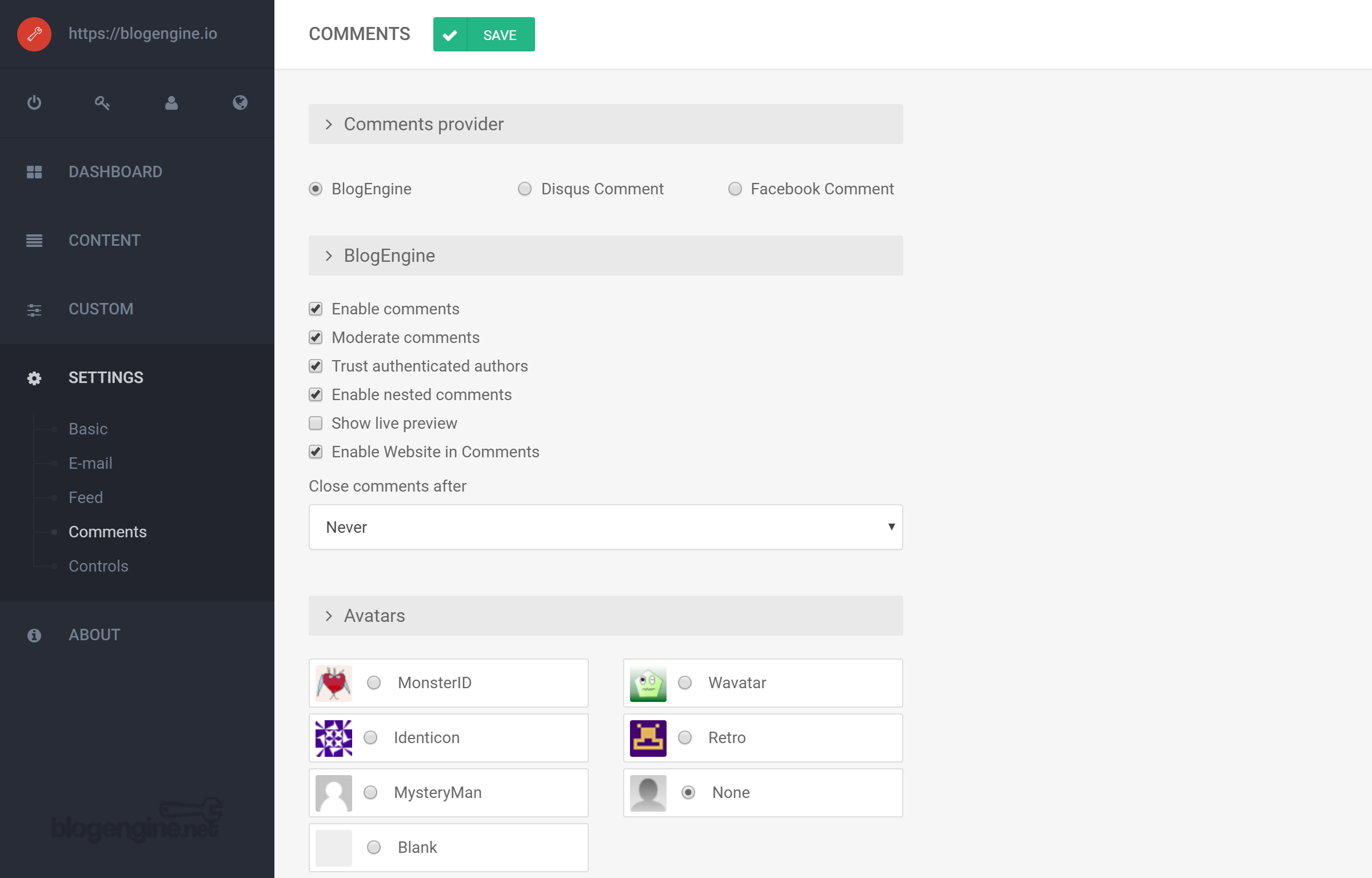Go to Feed settings submenu
Image resolution: width=1372 pixels, height=878 pixels.
tap(86, 497)
